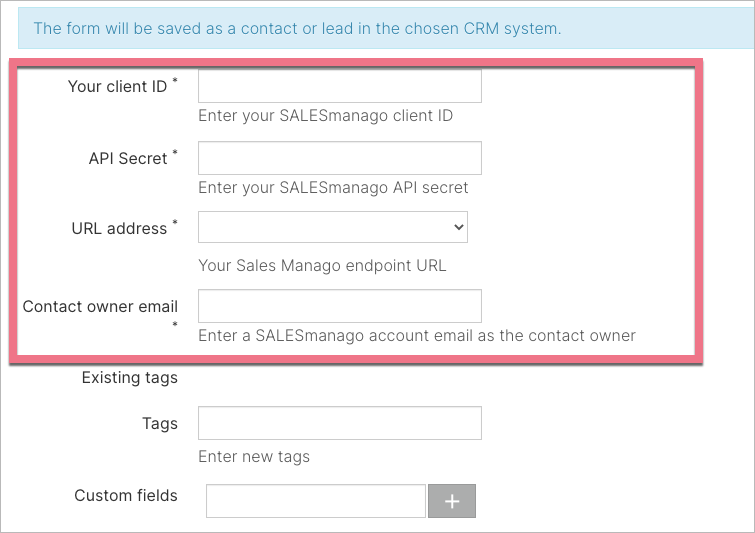The image size is (755, 533).
Task: Click the 'Existing tags' label
Action: pyautogui.click(x=130, y=378)
